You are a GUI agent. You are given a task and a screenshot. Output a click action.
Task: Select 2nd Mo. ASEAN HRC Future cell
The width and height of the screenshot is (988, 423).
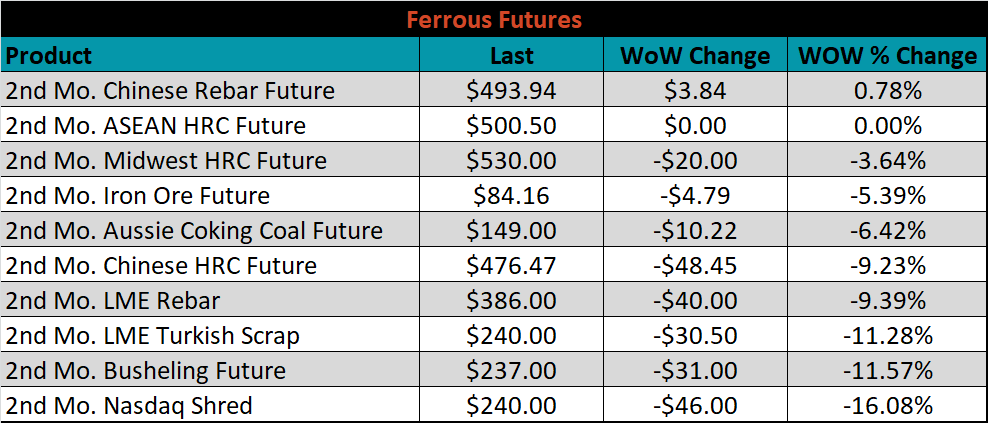[x=210, y=124]
